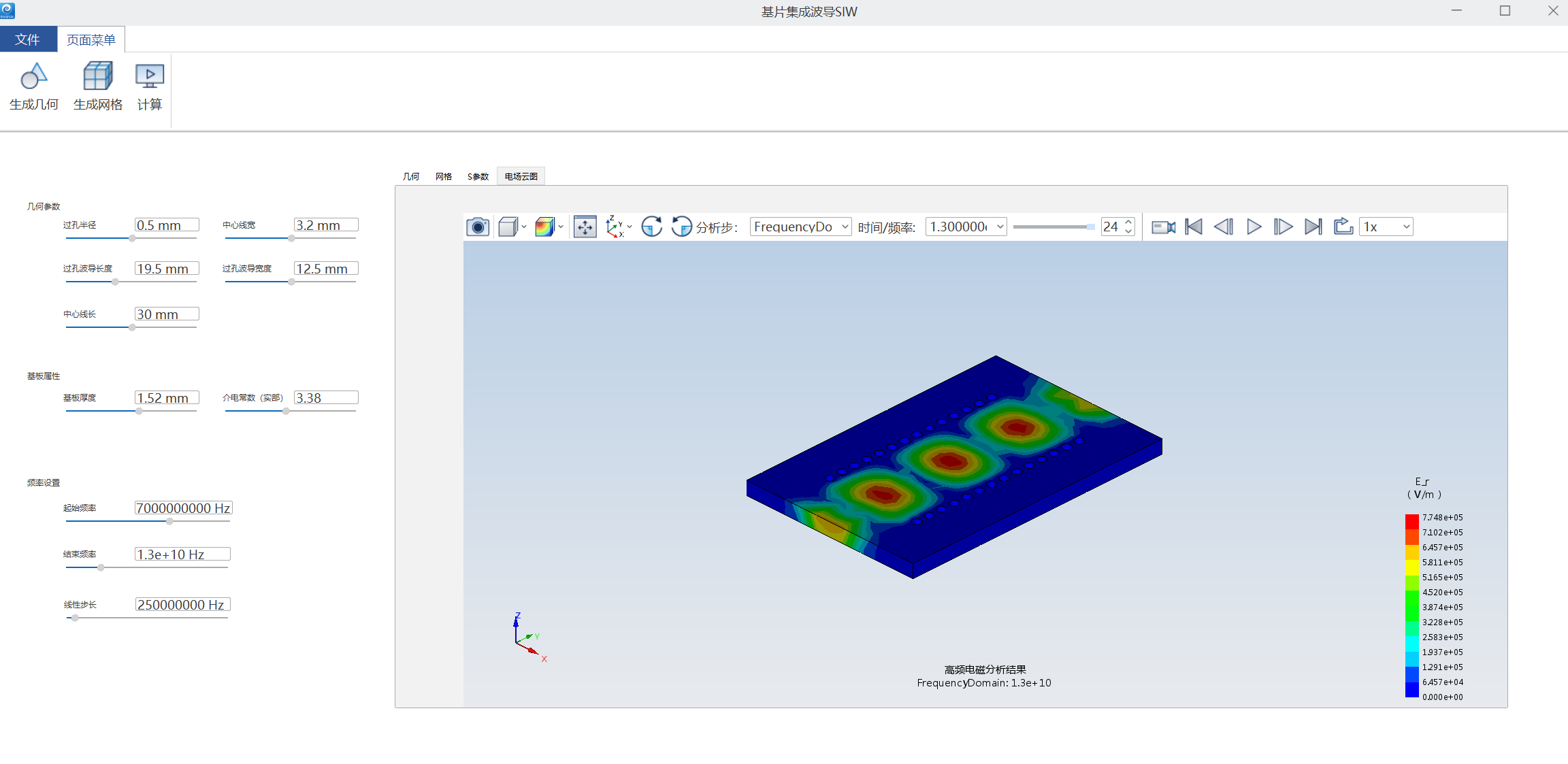Click the frame timeline slider in toolbar
1568x764 pixels.
click(x=1053, y=227)
